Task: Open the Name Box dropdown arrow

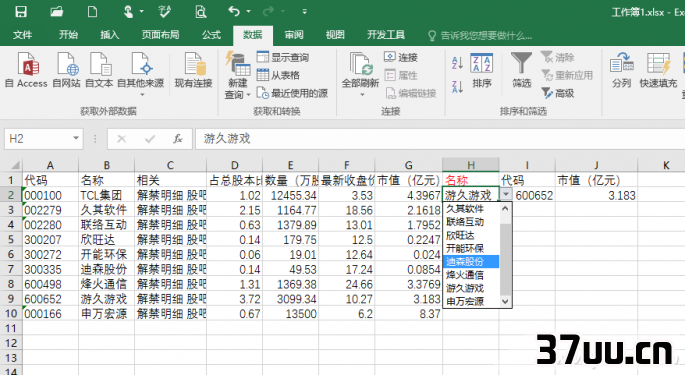Action: pos(76,139)
